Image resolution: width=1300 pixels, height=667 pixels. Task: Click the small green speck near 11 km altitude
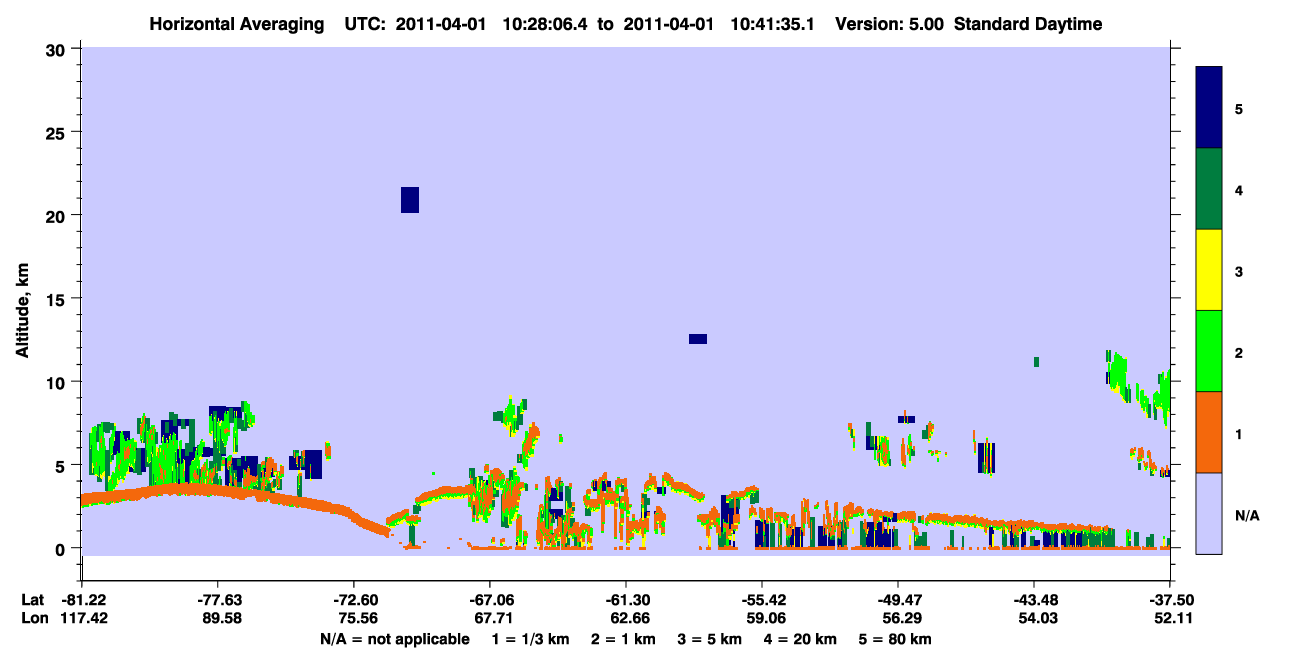tap(1037, 362)
